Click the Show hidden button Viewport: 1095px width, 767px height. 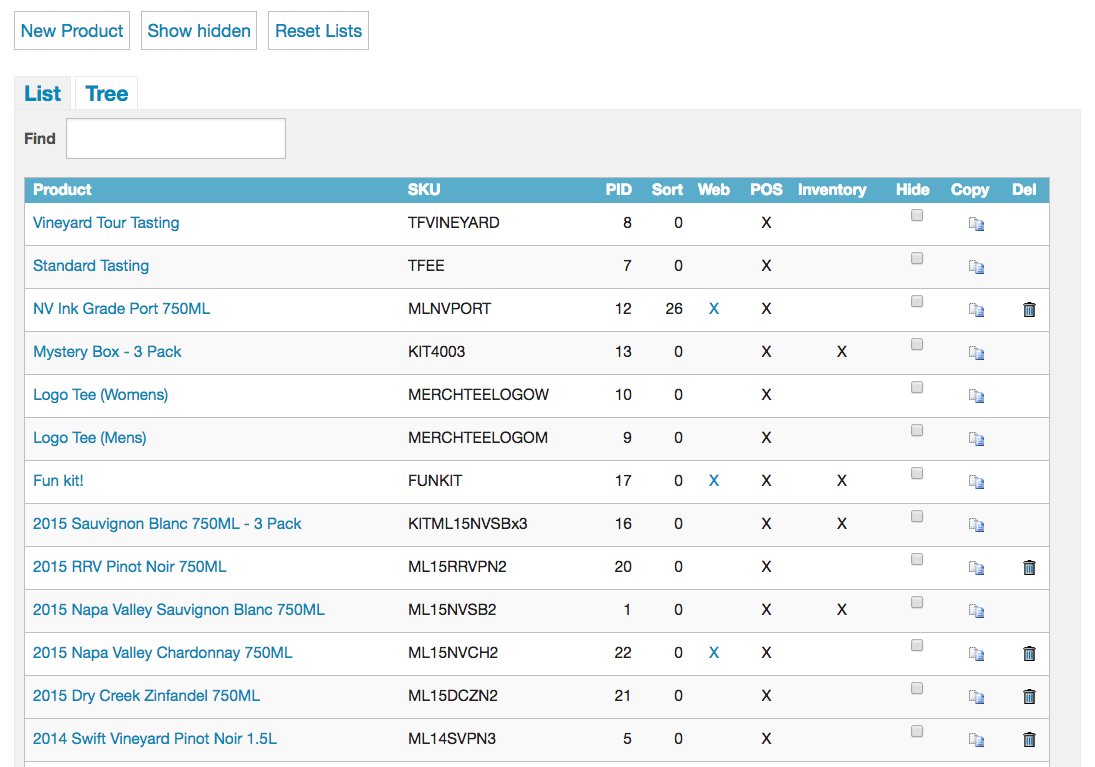tap(199, 31)
